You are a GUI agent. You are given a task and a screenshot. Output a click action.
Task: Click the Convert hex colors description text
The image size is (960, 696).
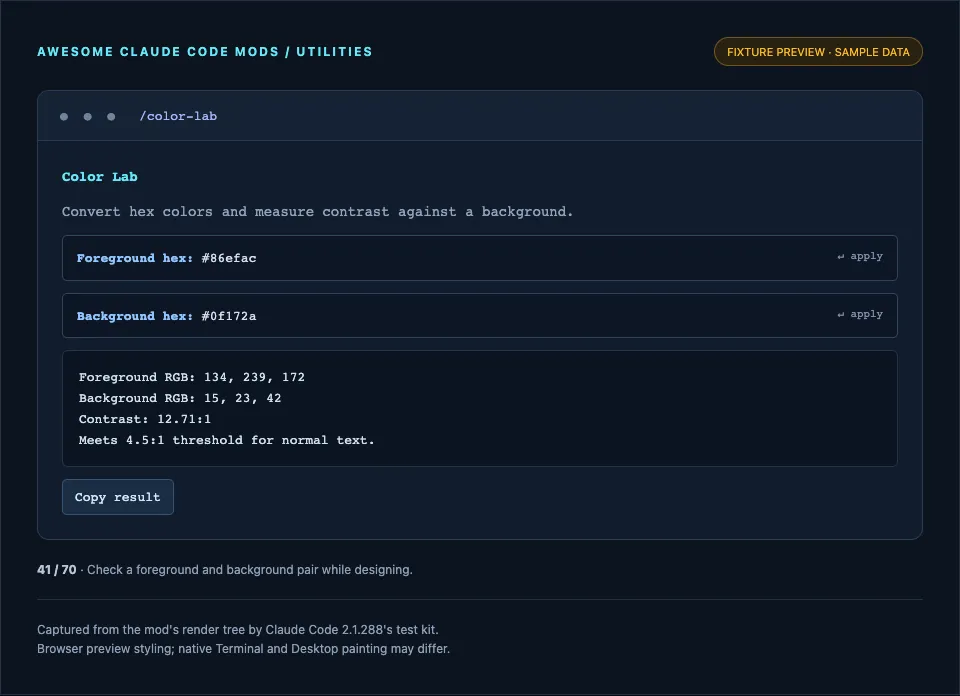coord(317,212)
